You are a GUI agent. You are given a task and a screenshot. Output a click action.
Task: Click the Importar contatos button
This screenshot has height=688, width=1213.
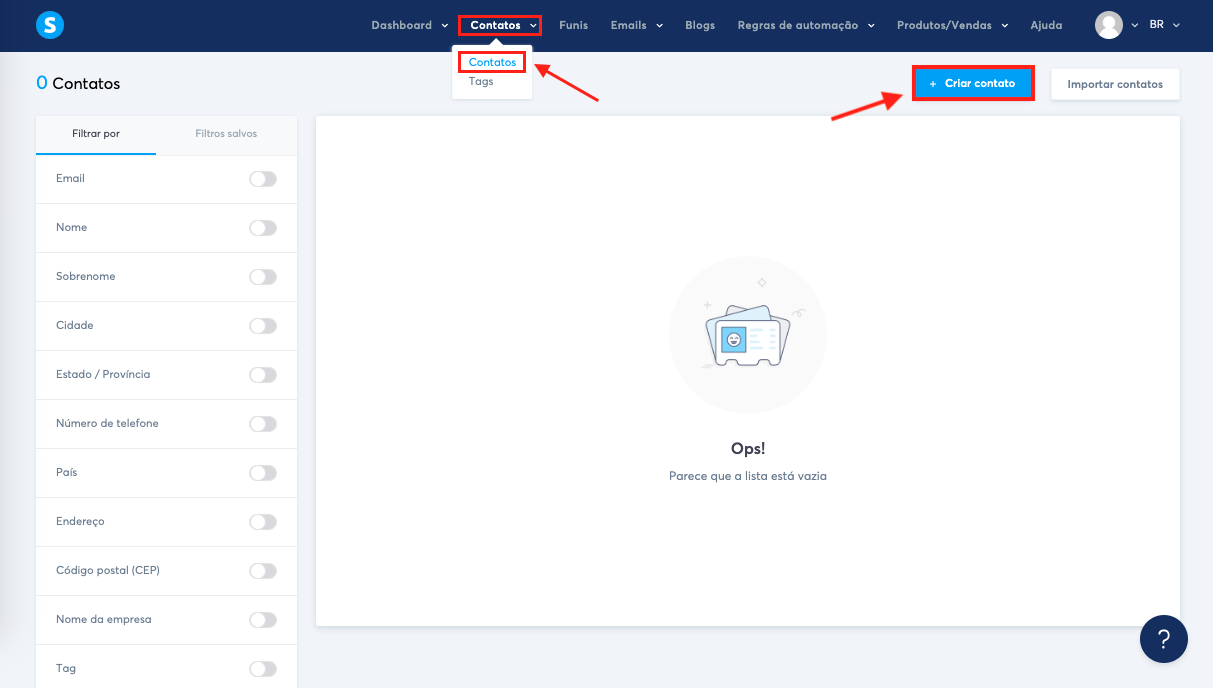point(1115,84)
